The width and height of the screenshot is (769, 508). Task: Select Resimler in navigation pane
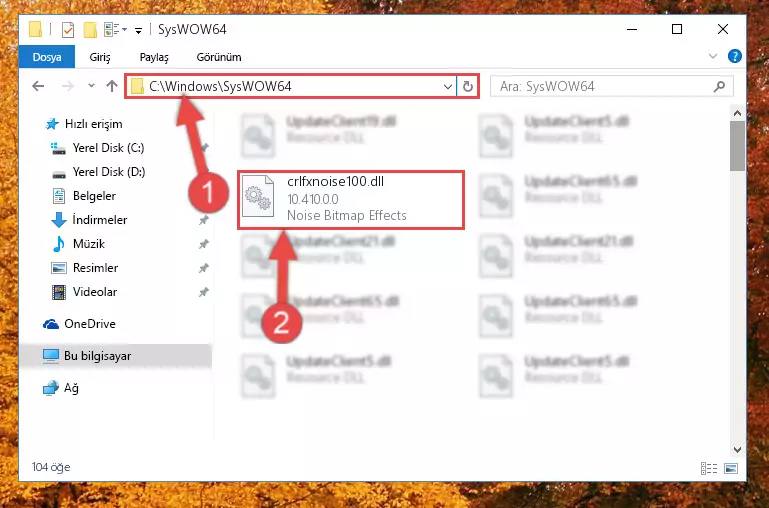point(95,268)
